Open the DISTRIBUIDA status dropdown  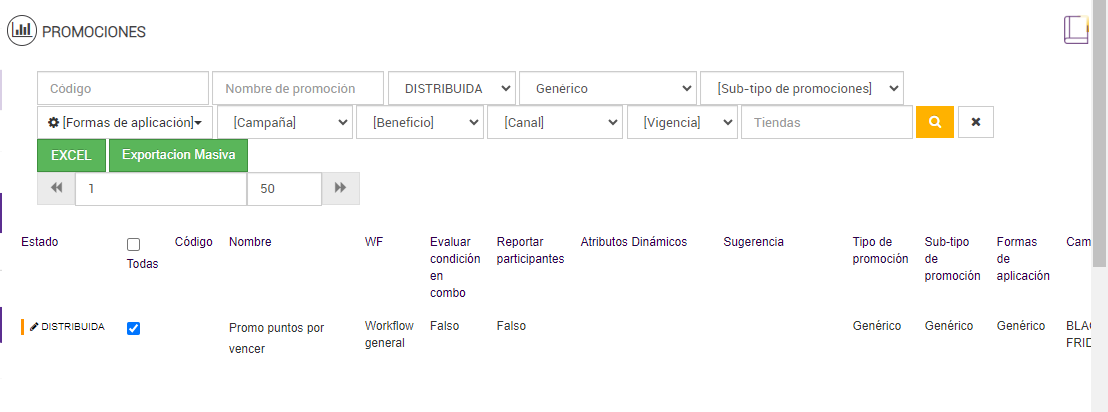[452, 88]
